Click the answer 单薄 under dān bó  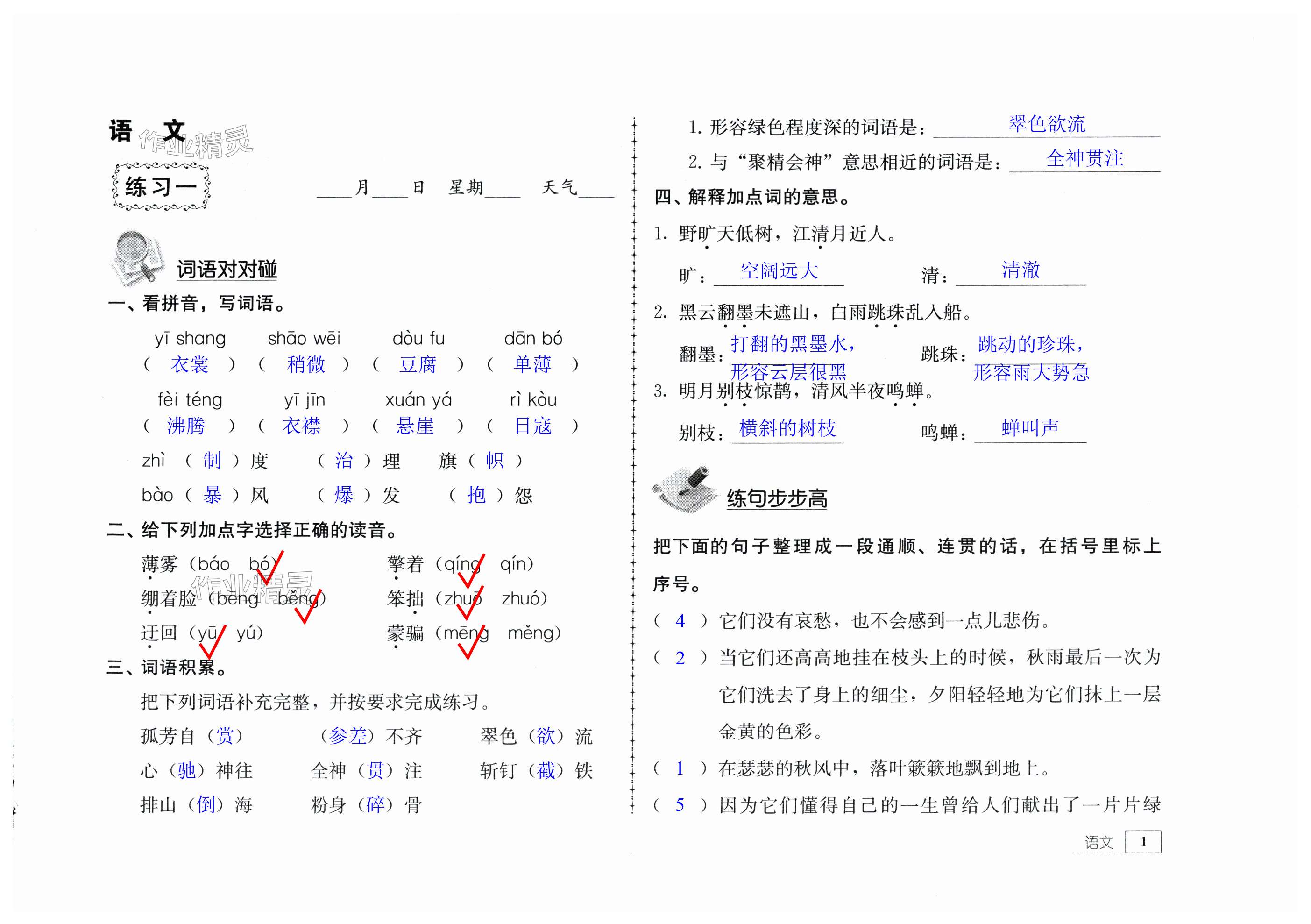pyautogui.click(x=532, y=364)
